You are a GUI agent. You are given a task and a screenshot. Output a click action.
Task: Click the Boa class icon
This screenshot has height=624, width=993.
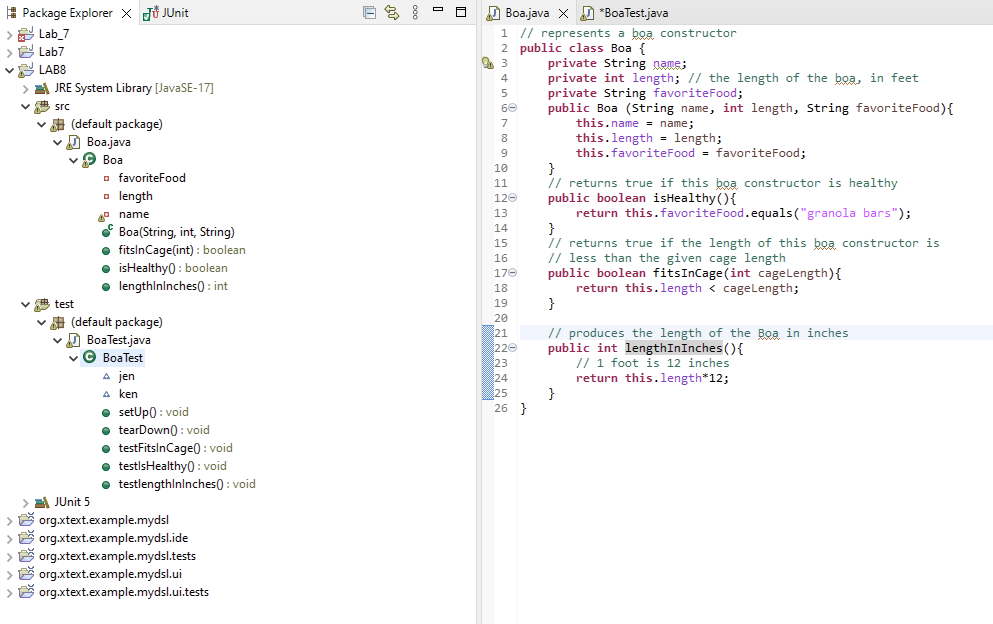[x=90, y=160]
